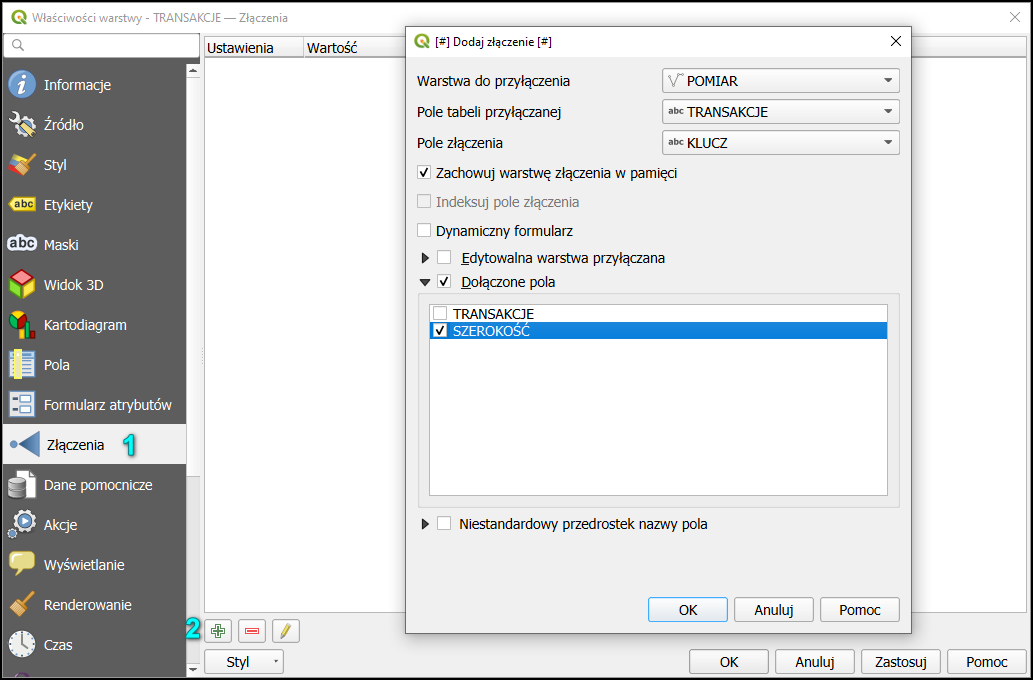Toggle Zachowuj warstwę złączenia w pamięci checkbox

[x=424, y=173]
